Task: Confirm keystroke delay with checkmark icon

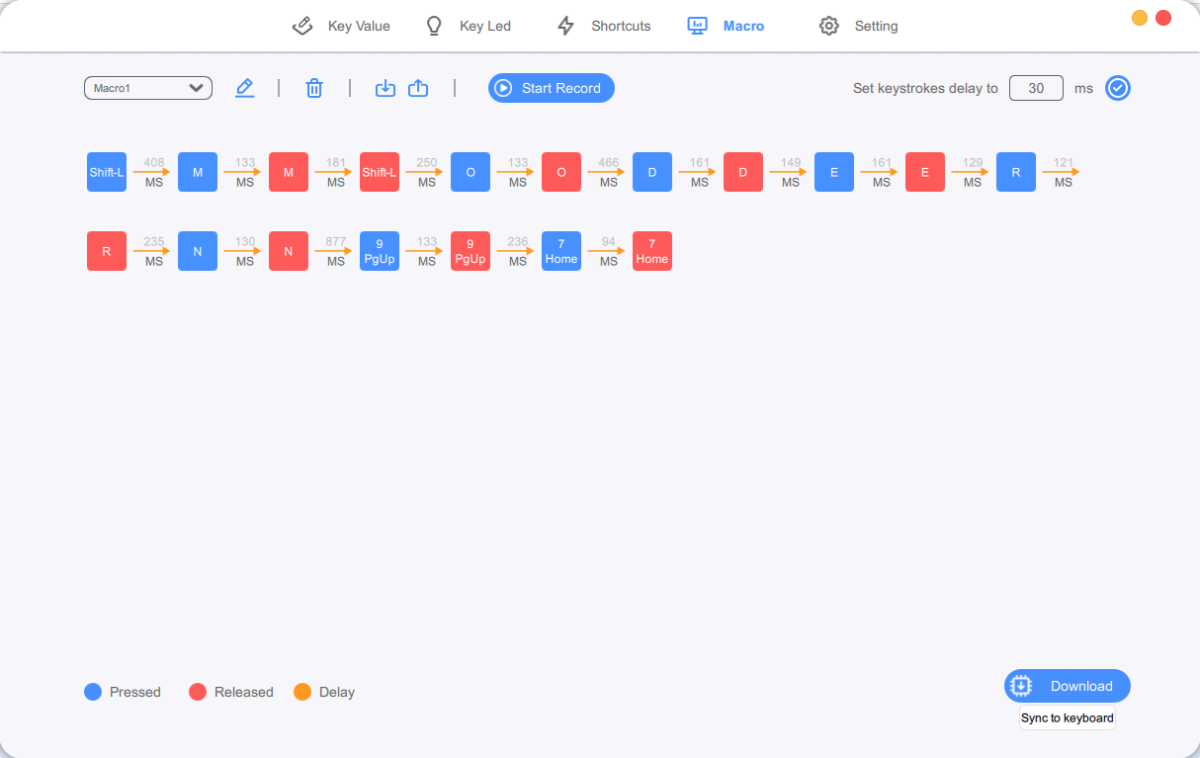Action: [1117, 88]
